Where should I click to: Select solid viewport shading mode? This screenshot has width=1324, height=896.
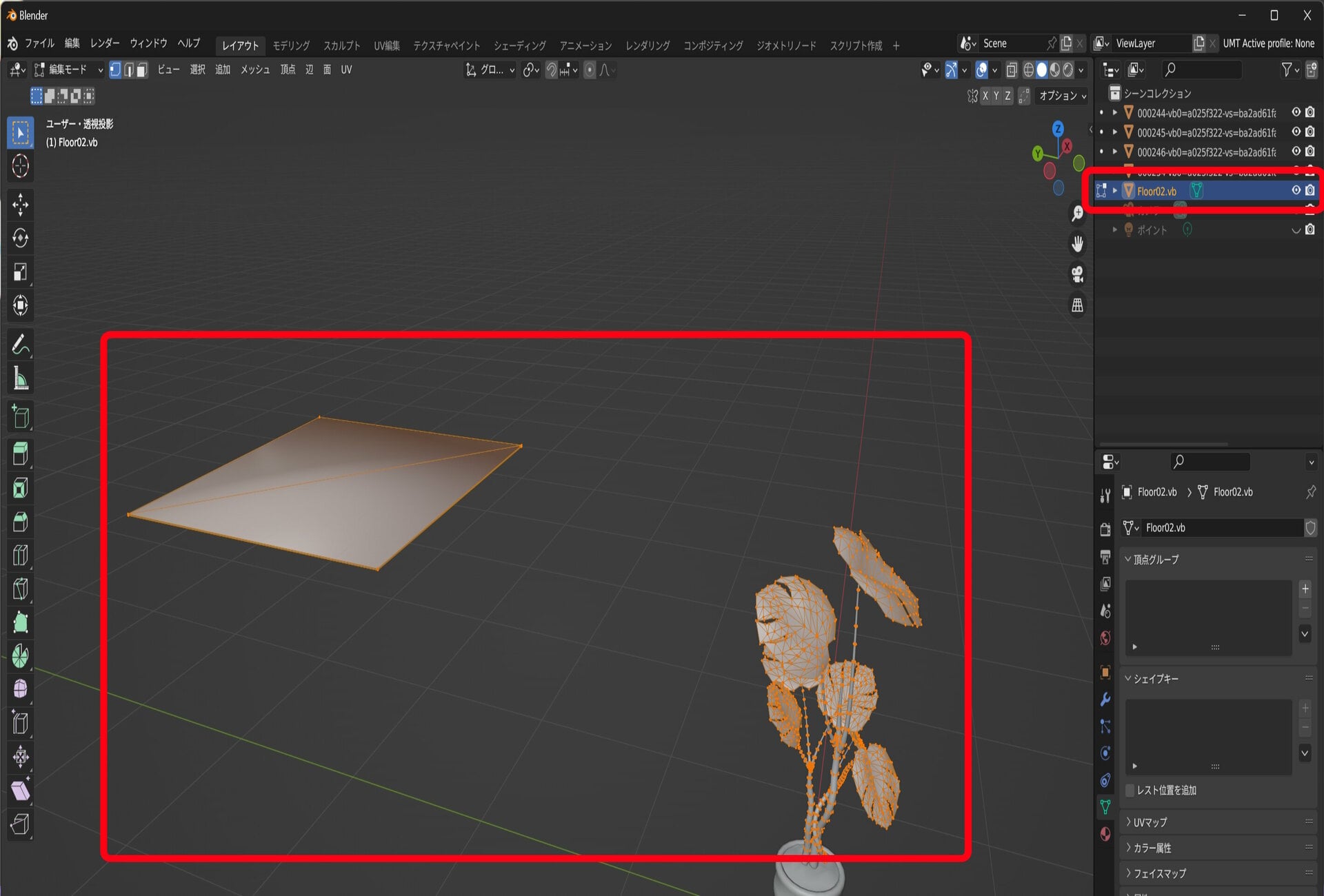coord(1041,70)
